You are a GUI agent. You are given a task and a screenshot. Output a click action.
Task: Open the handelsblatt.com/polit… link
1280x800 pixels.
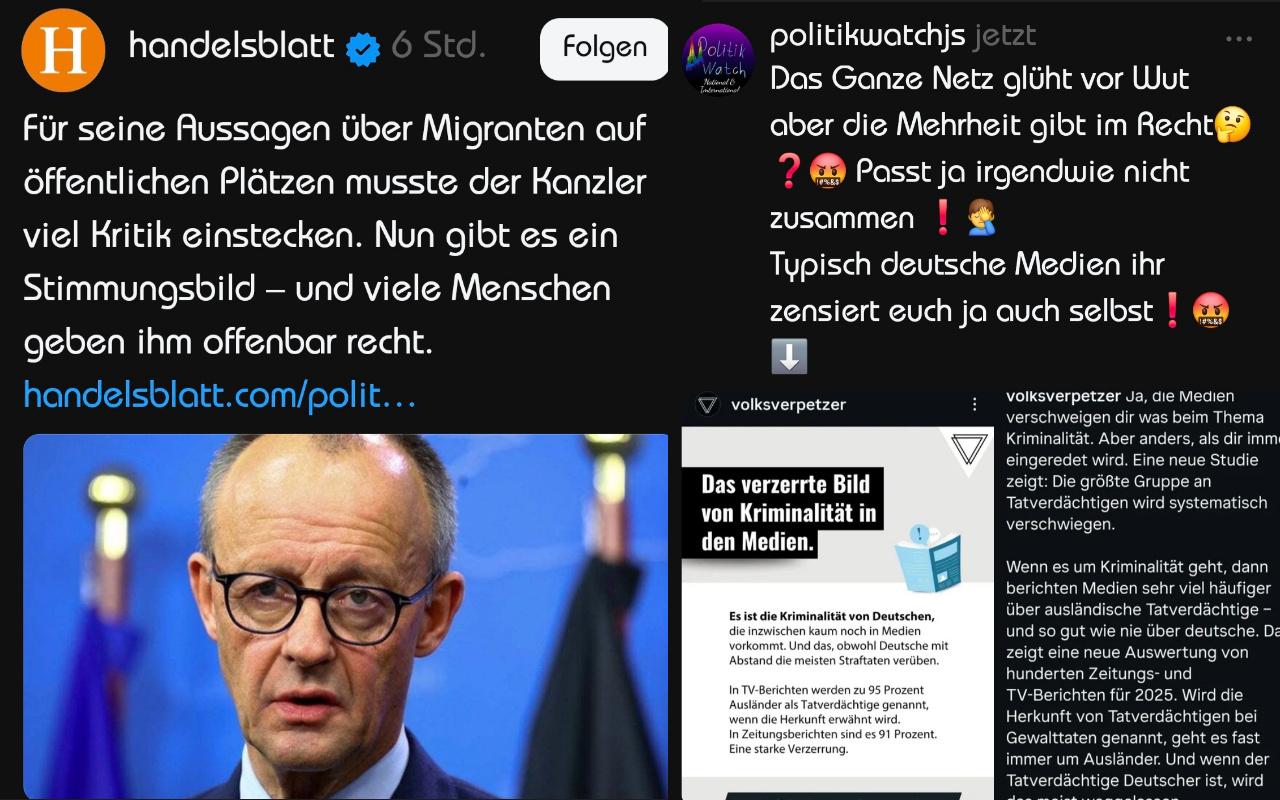[220, 395]
